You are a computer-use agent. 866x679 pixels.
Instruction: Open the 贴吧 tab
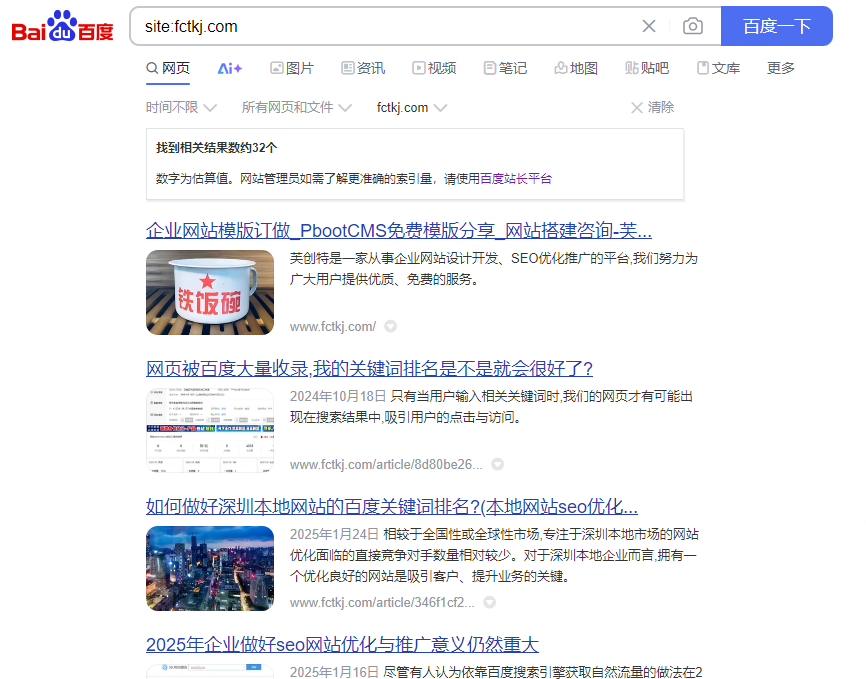pos(647,68)
